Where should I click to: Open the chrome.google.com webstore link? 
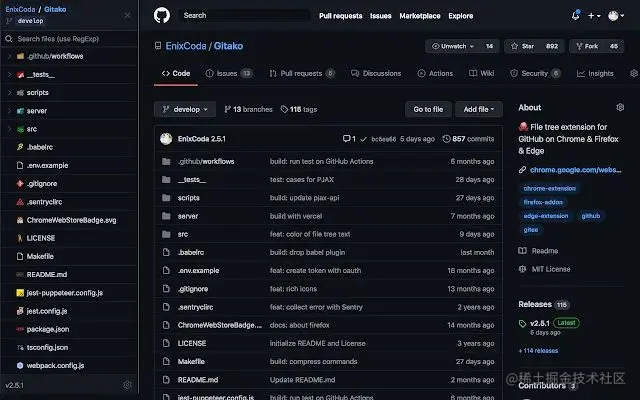576,170
